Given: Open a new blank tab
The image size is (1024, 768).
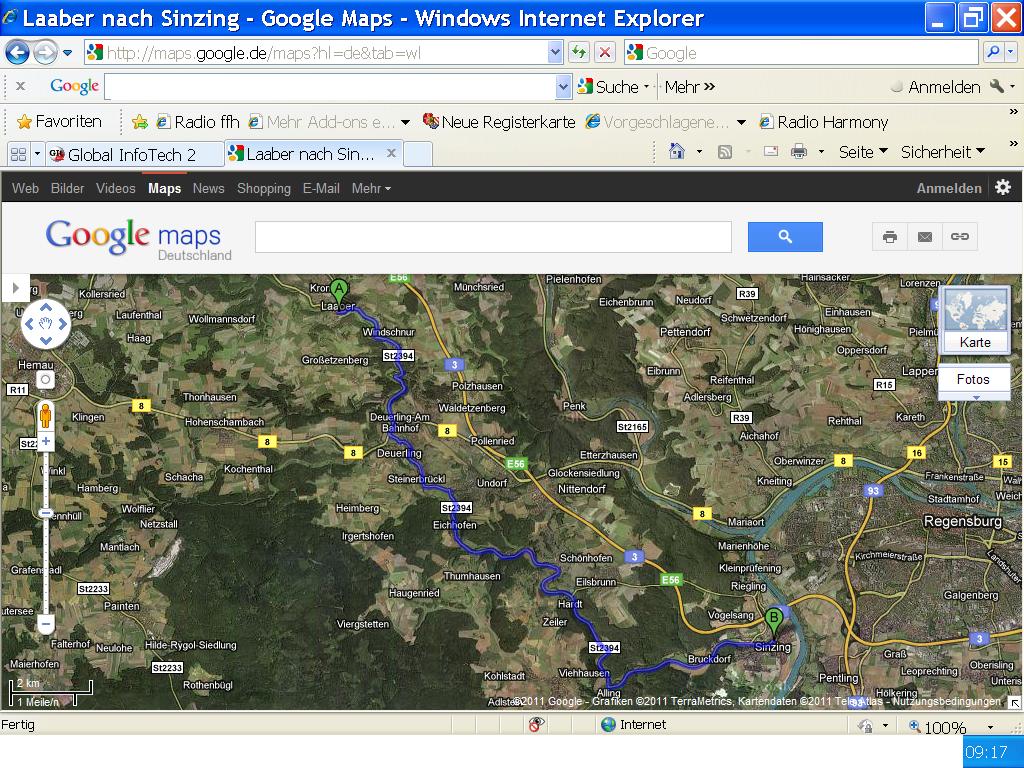Looking at the screenshot, I should pos(418,154).
